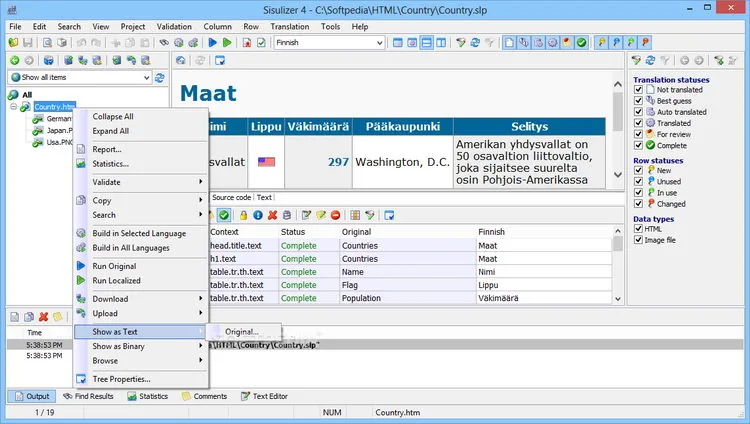Switch to the Comments tab
The height and width of the screenshot is (424, 750).
204,396
